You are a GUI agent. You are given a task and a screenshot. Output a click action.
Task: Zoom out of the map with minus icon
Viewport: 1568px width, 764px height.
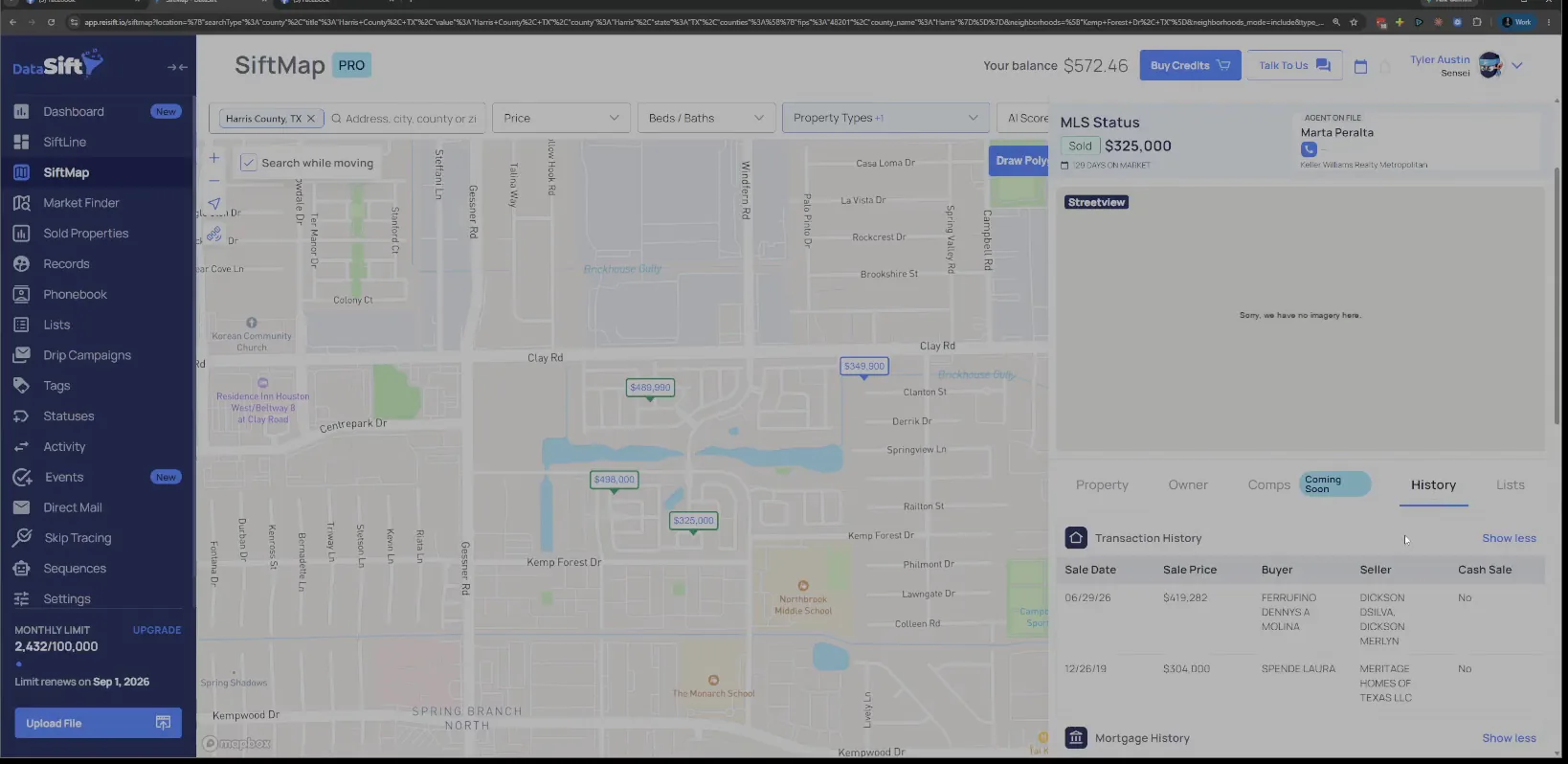coord(214,180)
